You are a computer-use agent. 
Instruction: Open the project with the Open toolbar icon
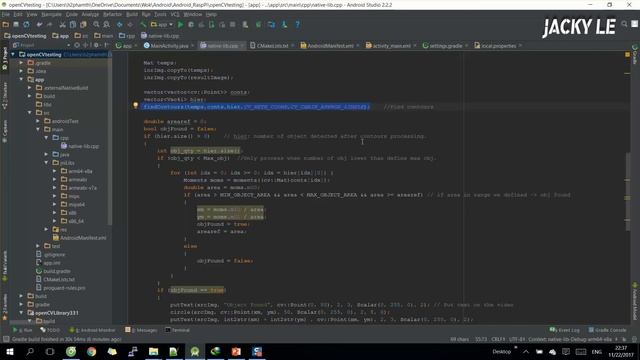6,24
